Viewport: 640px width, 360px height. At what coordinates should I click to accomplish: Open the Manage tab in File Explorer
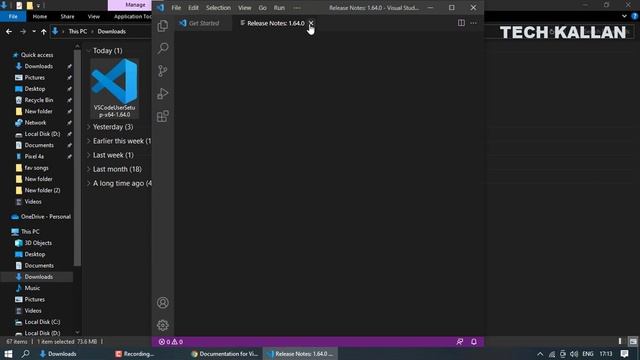(x=135, y=5)
